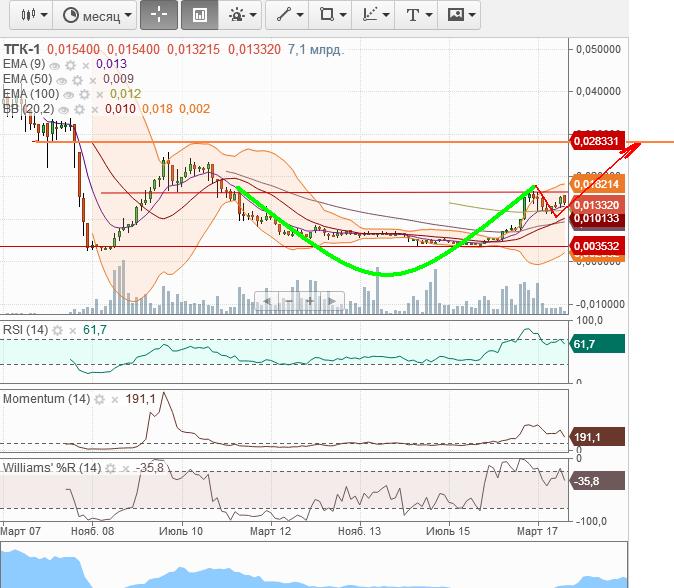Click the Momentum (14) indicator label
The width and height of the screenshot is (674, 588).
coord(46,399)
